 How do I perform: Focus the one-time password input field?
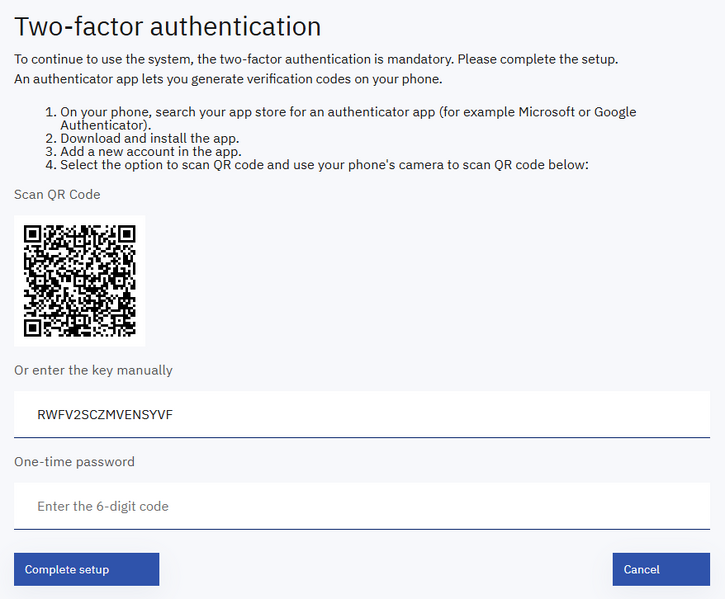tap(362, 506)
